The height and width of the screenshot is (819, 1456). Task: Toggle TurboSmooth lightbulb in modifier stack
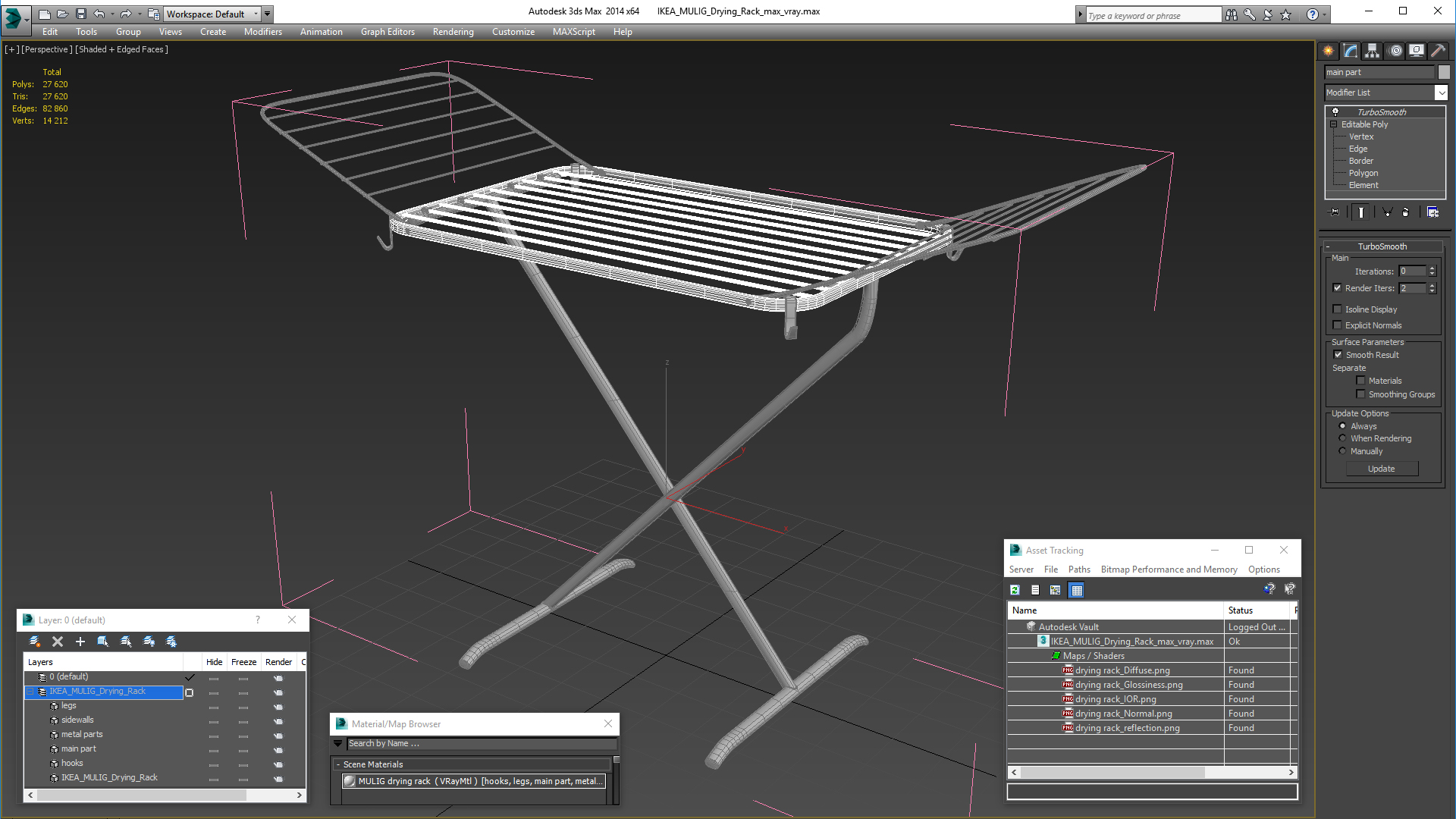pos(1335,112)
